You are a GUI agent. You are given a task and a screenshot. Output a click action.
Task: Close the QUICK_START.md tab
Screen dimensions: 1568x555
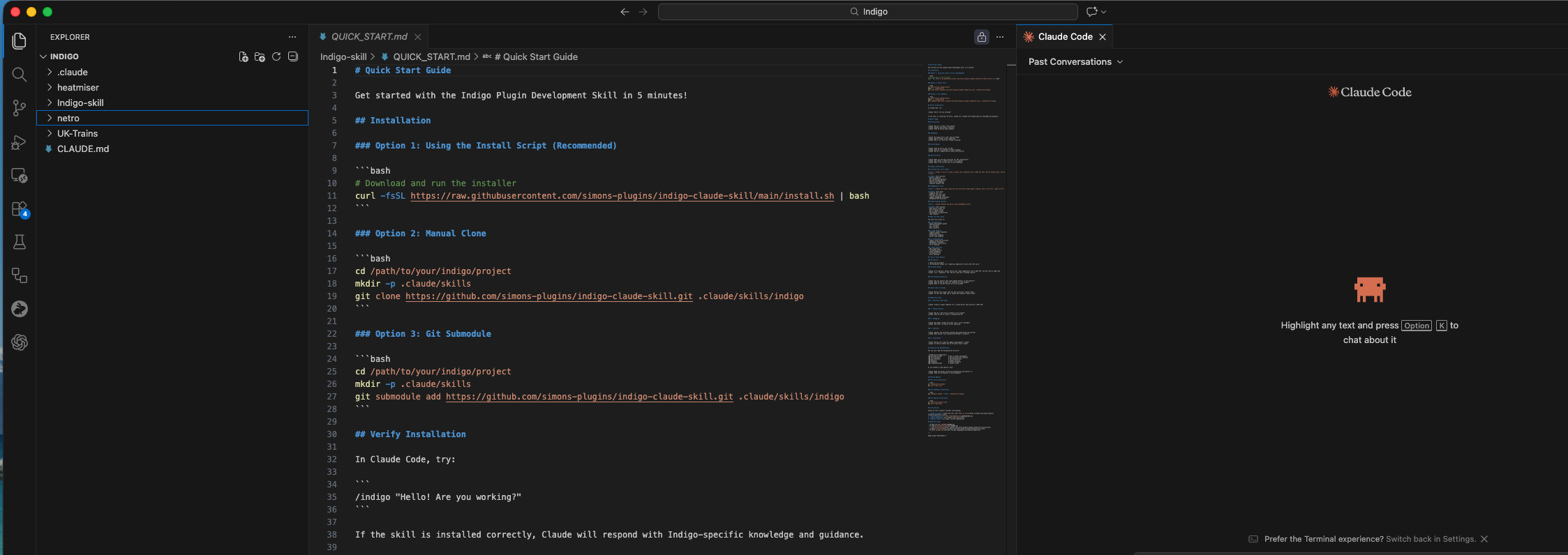[x=418, y=37]
